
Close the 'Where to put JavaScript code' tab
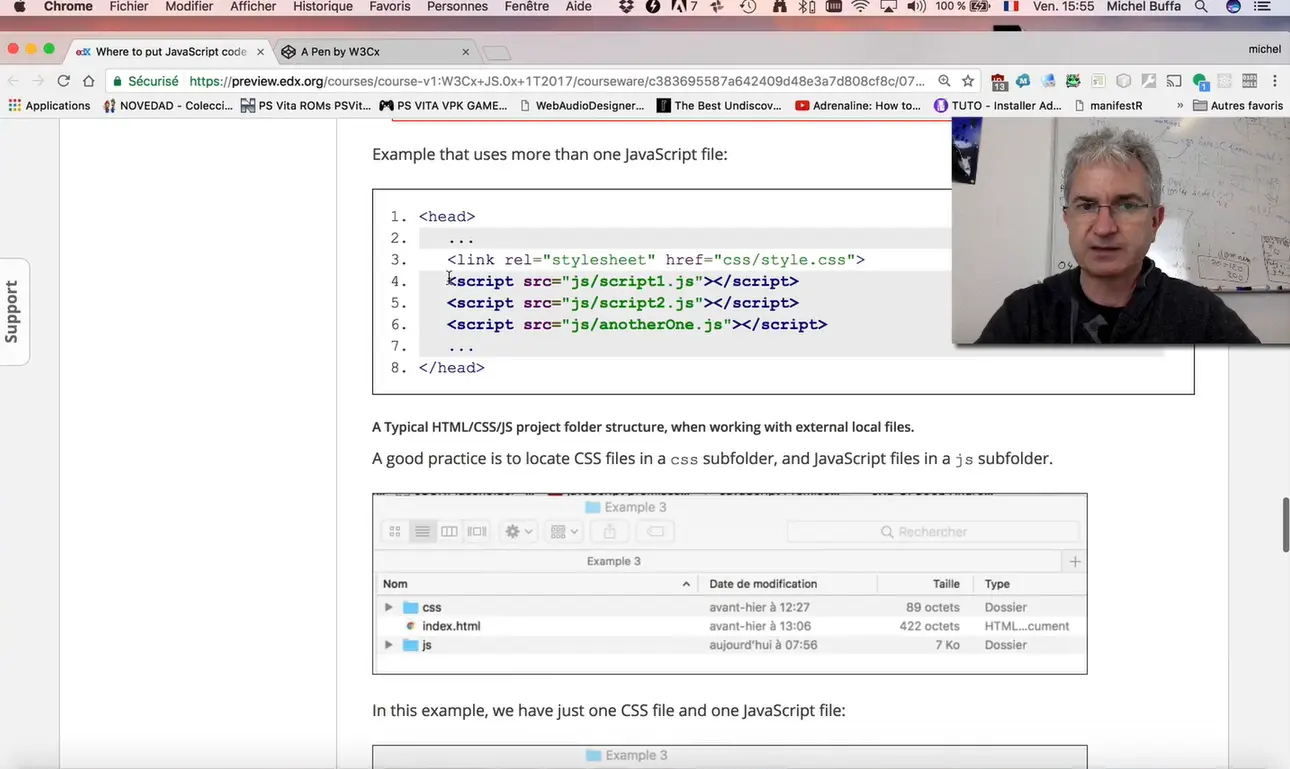(261, 52)
